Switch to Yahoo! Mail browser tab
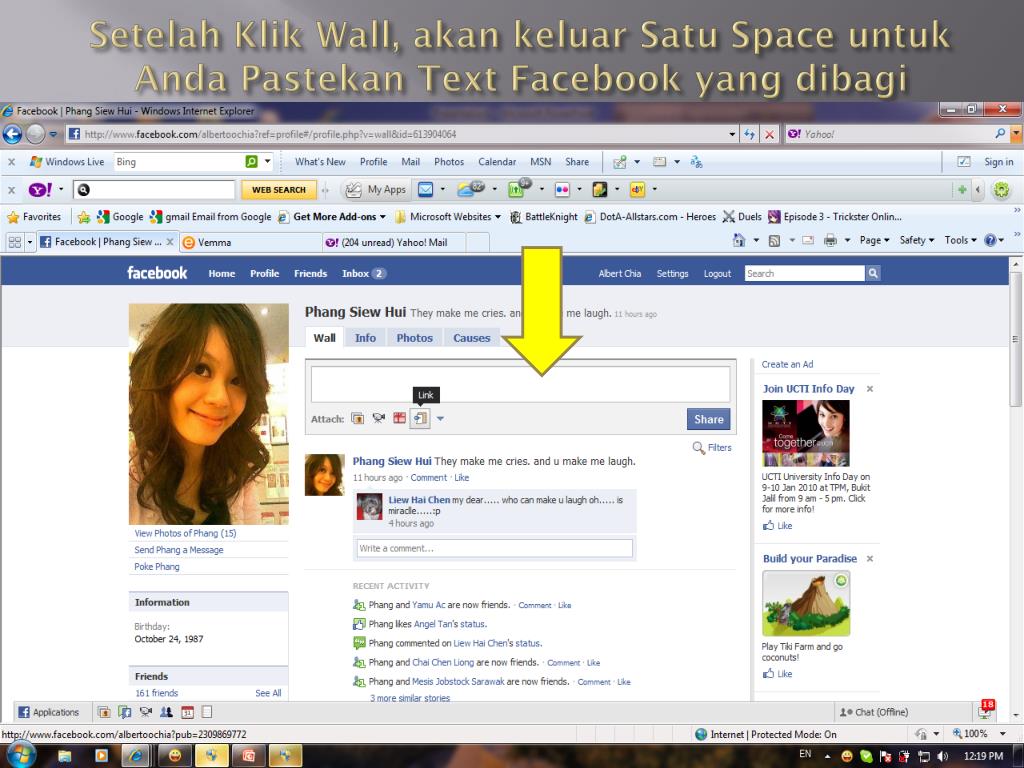This screenshot has height=768, width=1024. pyautogui.click(x=394, y=242)
